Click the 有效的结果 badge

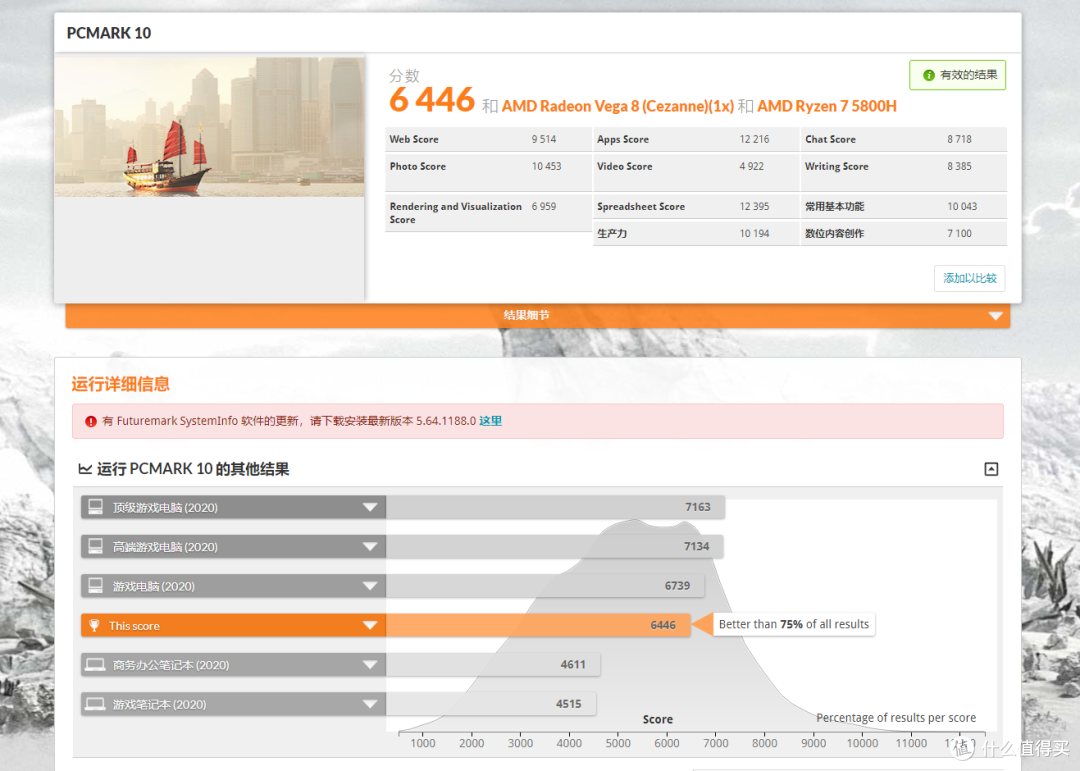(x=957, y=75)
